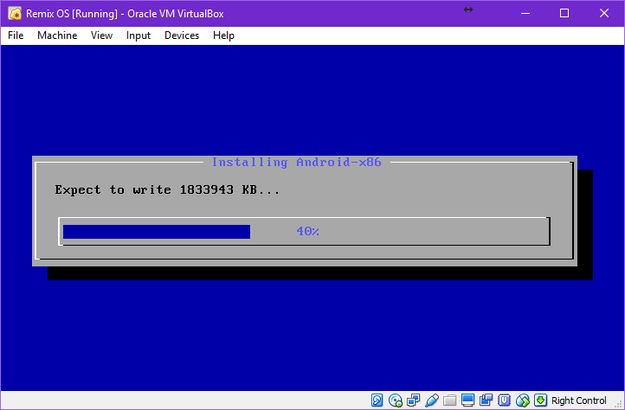
Task: Click the network adapter status icon
Action: (413, 400)
